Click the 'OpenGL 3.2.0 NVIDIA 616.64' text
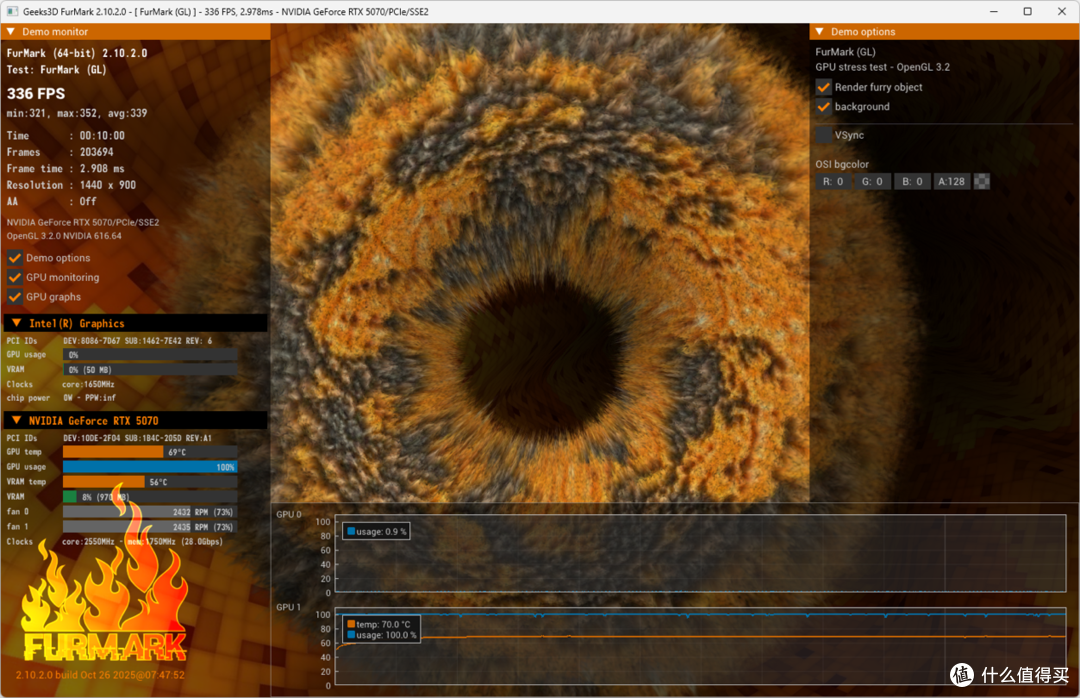The image size is (1080, 698). 64,236
